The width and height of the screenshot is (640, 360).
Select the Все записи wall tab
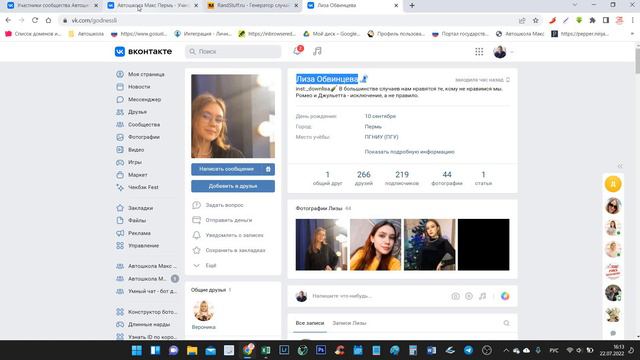click(x=310, y=323)
